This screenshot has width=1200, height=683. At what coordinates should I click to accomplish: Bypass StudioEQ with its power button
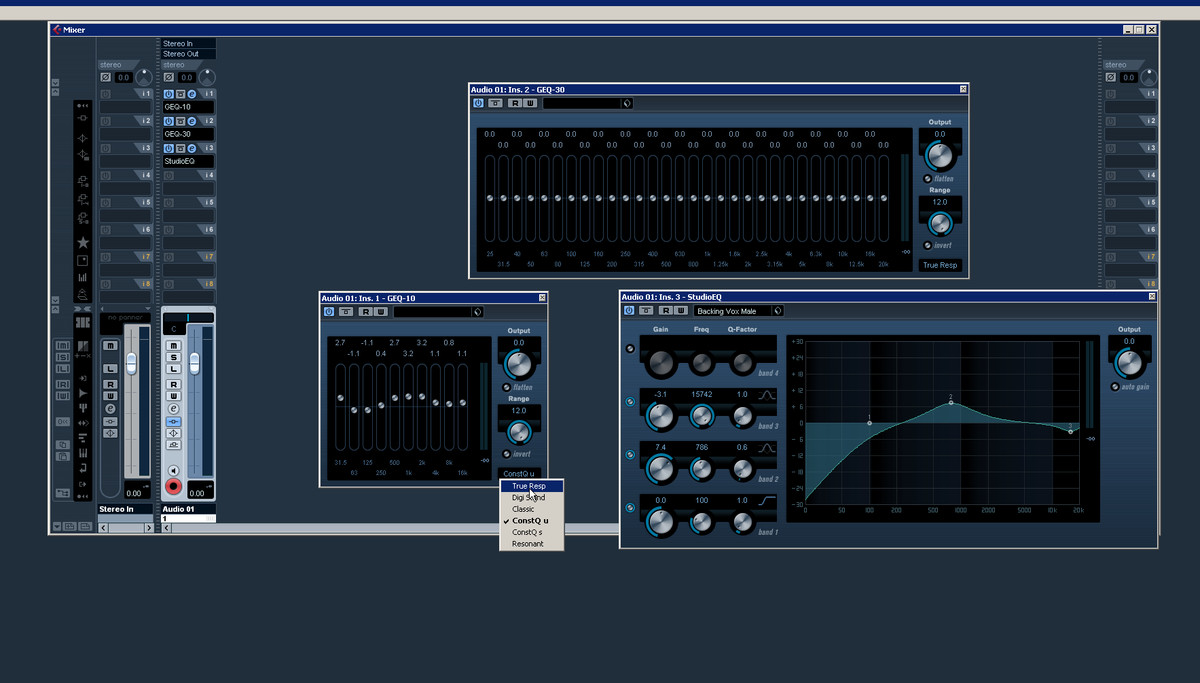point(629,311)
